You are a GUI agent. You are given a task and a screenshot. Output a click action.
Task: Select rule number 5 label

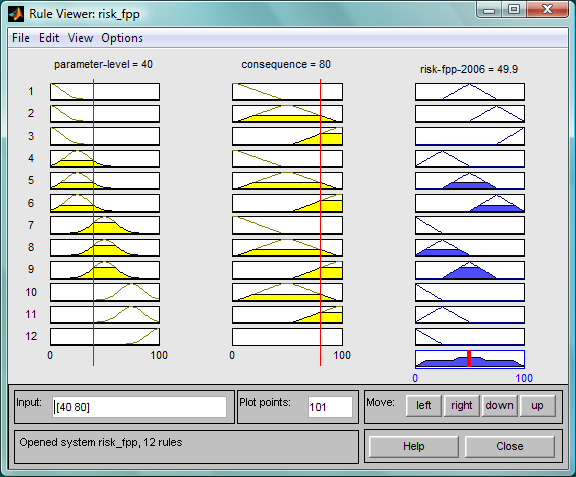pyautogui.click(x=31, y=180)
